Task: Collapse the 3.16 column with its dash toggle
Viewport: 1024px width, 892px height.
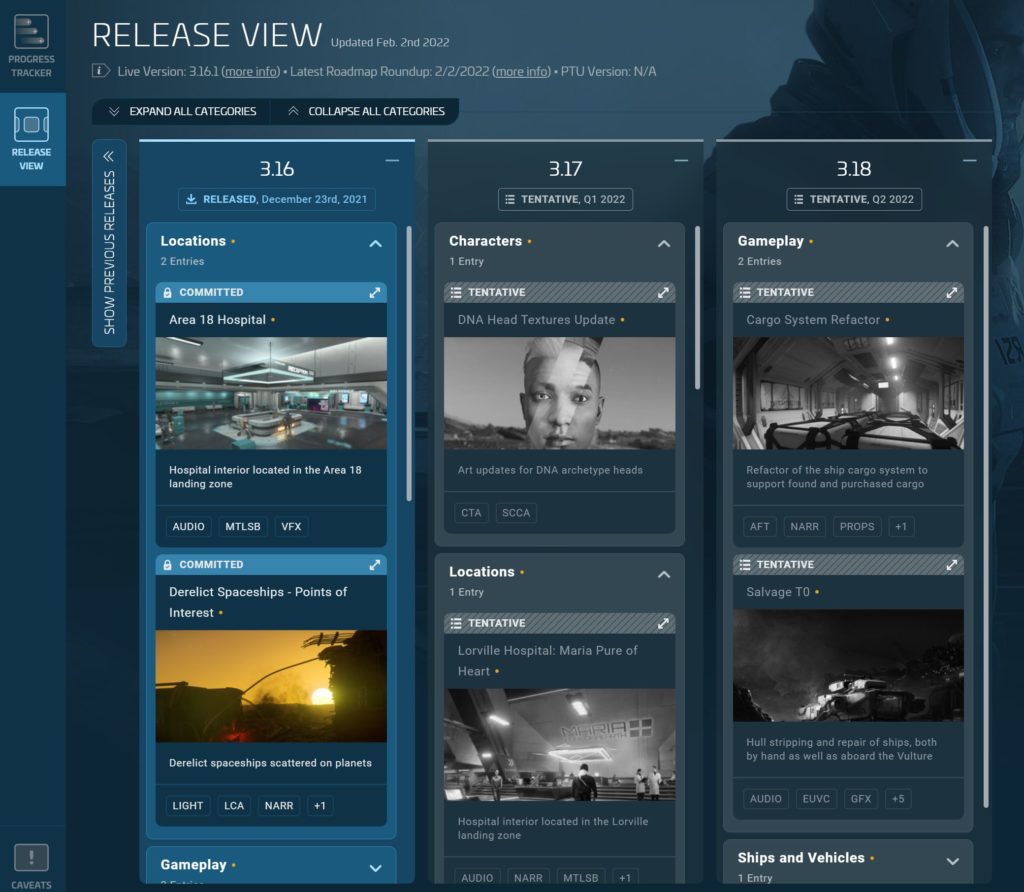Action: 390,158
